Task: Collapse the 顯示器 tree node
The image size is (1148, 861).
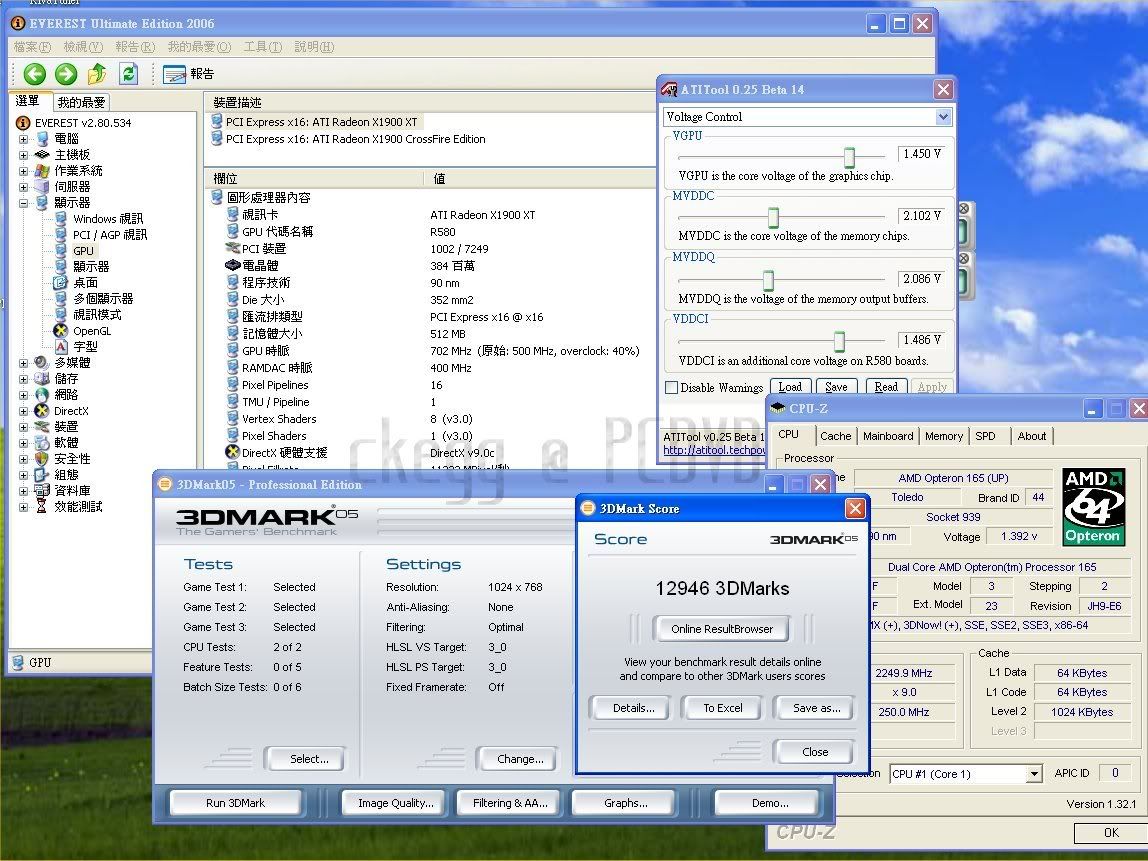Action: [x=23, y=203]
